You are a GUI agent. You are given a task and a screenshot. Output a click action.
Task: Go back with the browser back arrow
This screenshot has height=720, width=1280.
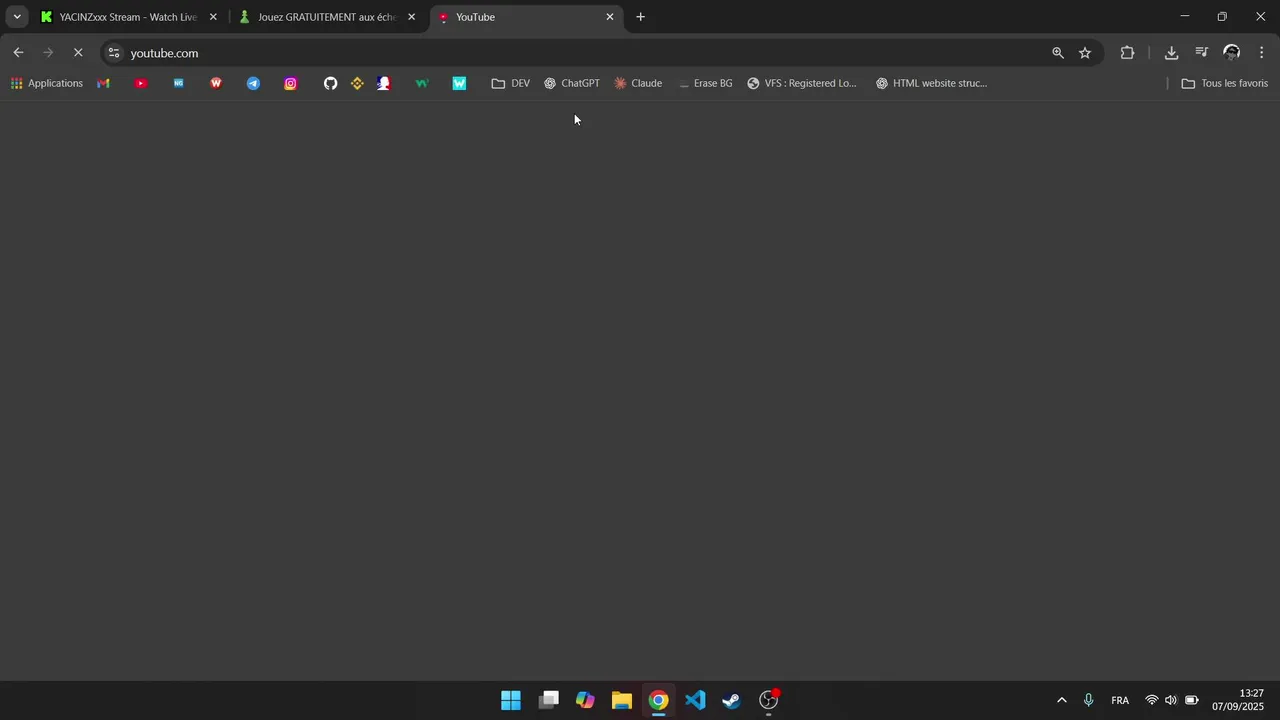[x=18, y=53]
